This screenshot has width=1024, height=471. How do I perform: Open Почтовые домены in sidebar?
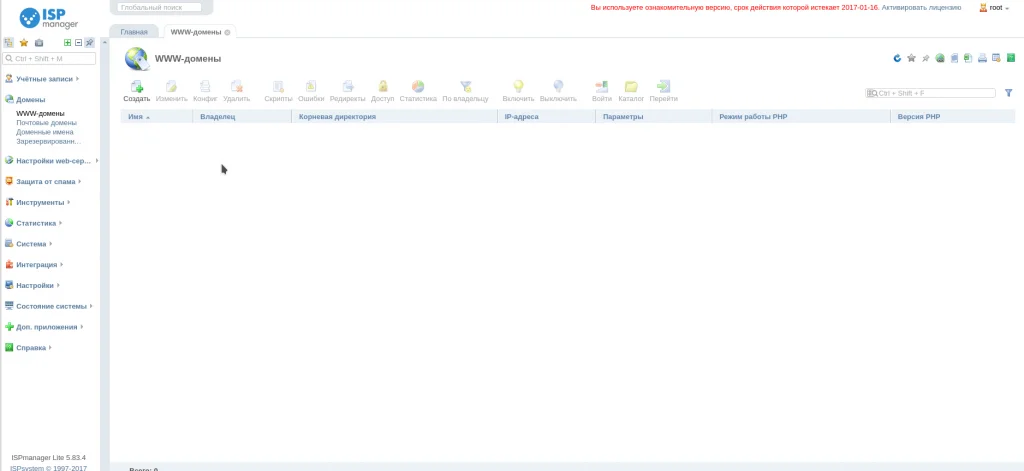point(46,123)
